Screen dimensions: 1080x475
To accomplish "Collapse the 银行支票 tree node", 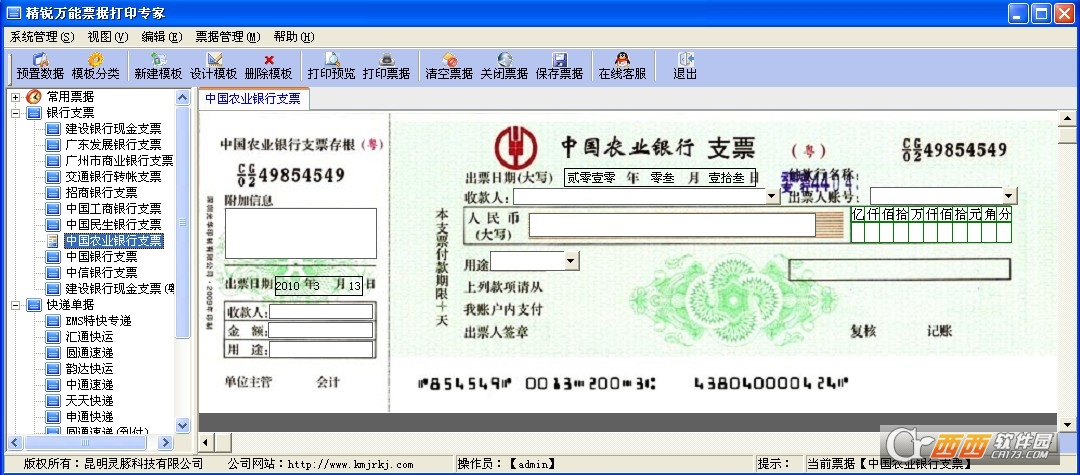I will click(x=15, y=113).
